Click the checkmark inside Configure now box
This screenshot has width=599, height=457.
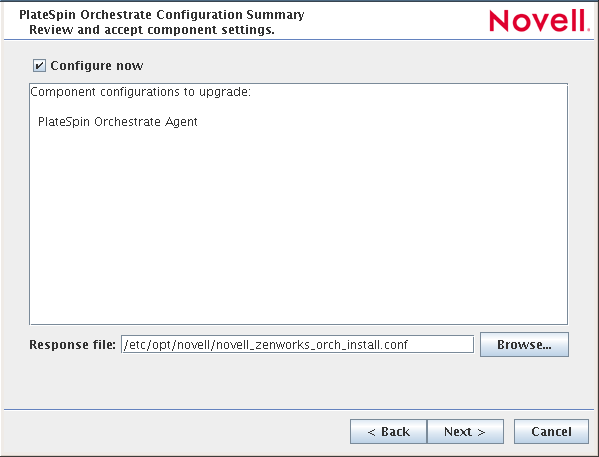point(39,66)
